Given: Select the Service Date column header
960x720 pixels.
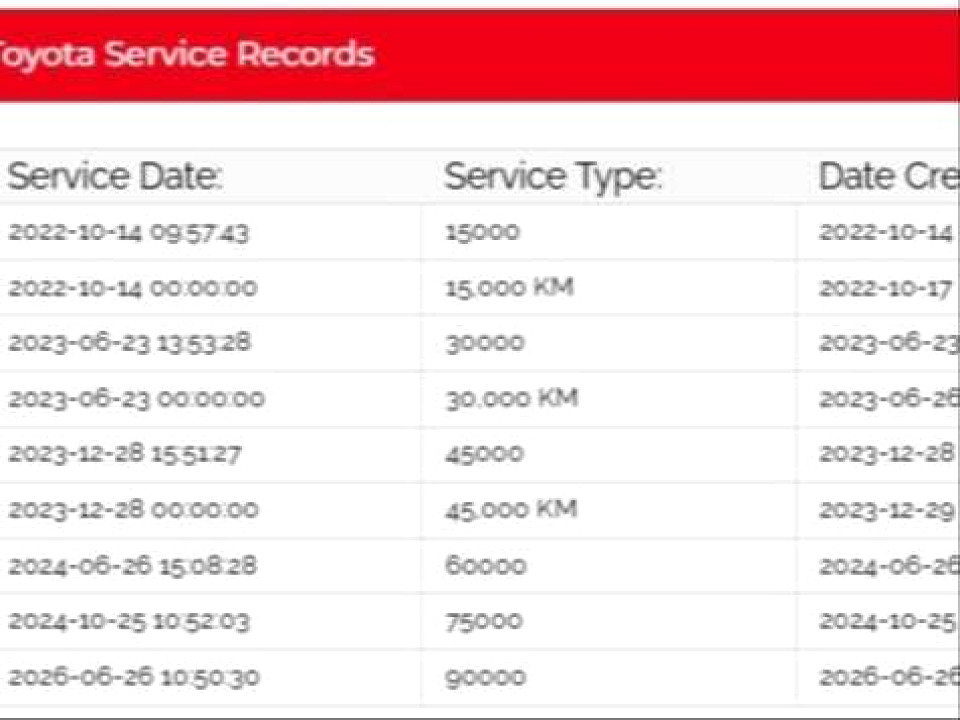Looking at the screenshot, I should (114, 176).
